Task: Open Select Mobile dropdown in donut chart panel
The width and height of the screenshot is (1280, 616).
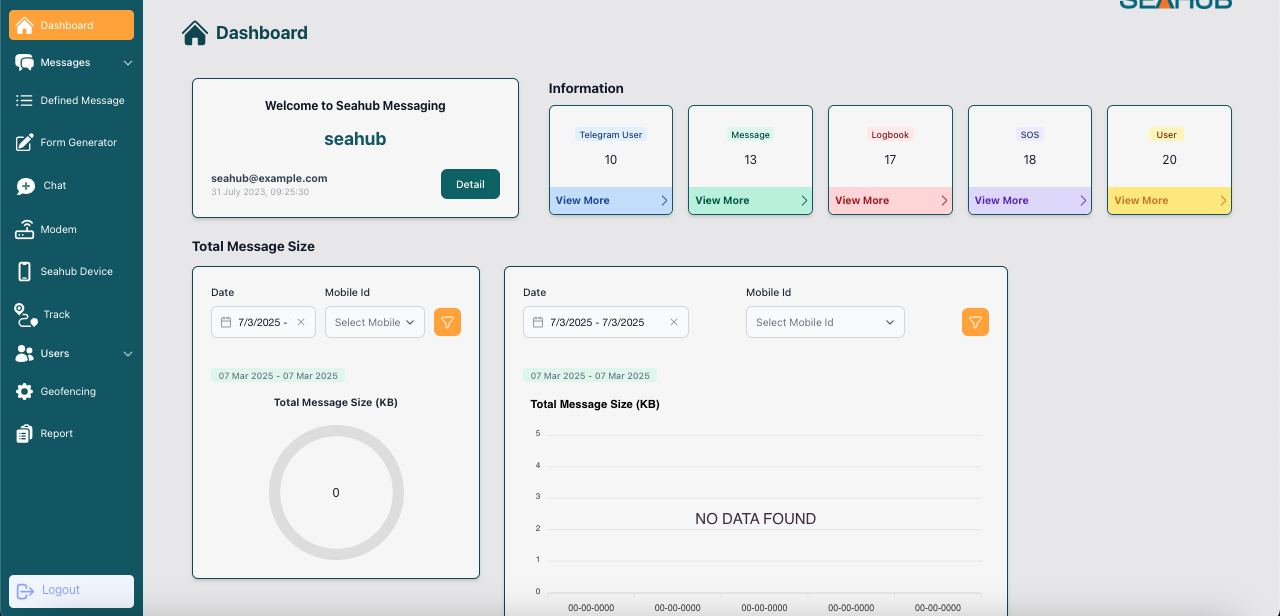Action: click(x=374, y=322)
